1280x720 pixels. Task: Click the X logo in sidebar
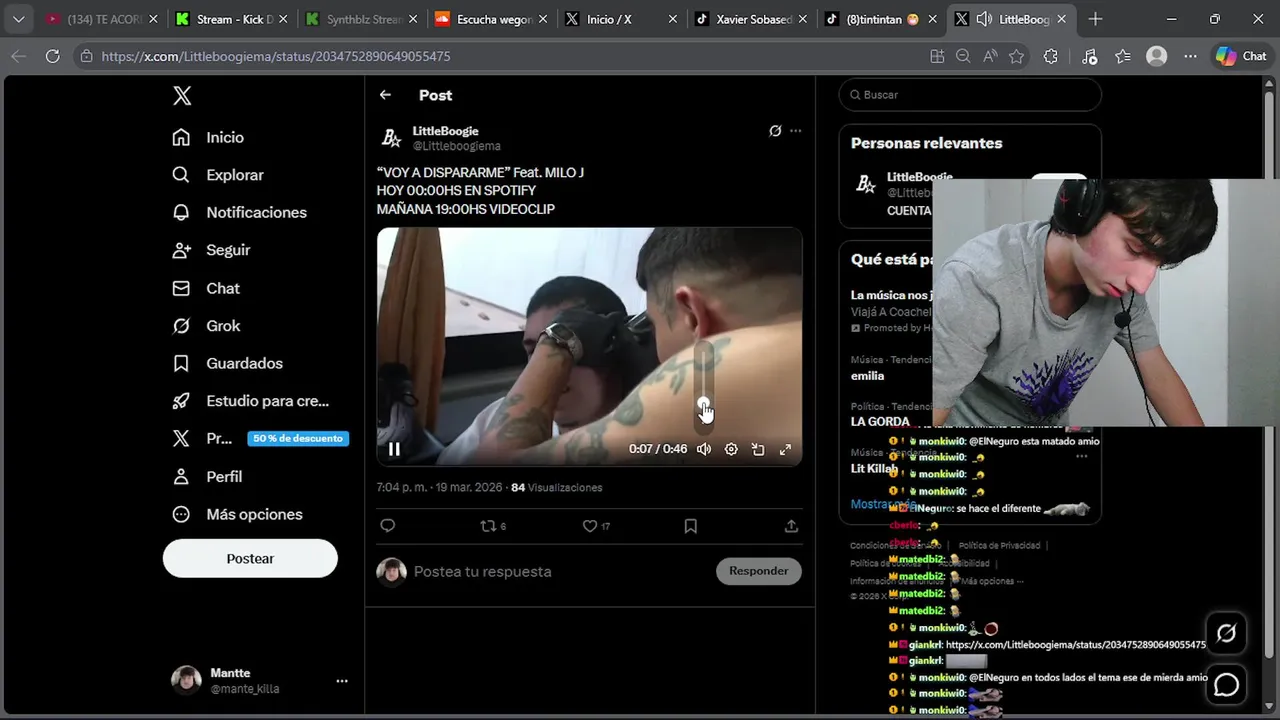(x=182, y=96)
